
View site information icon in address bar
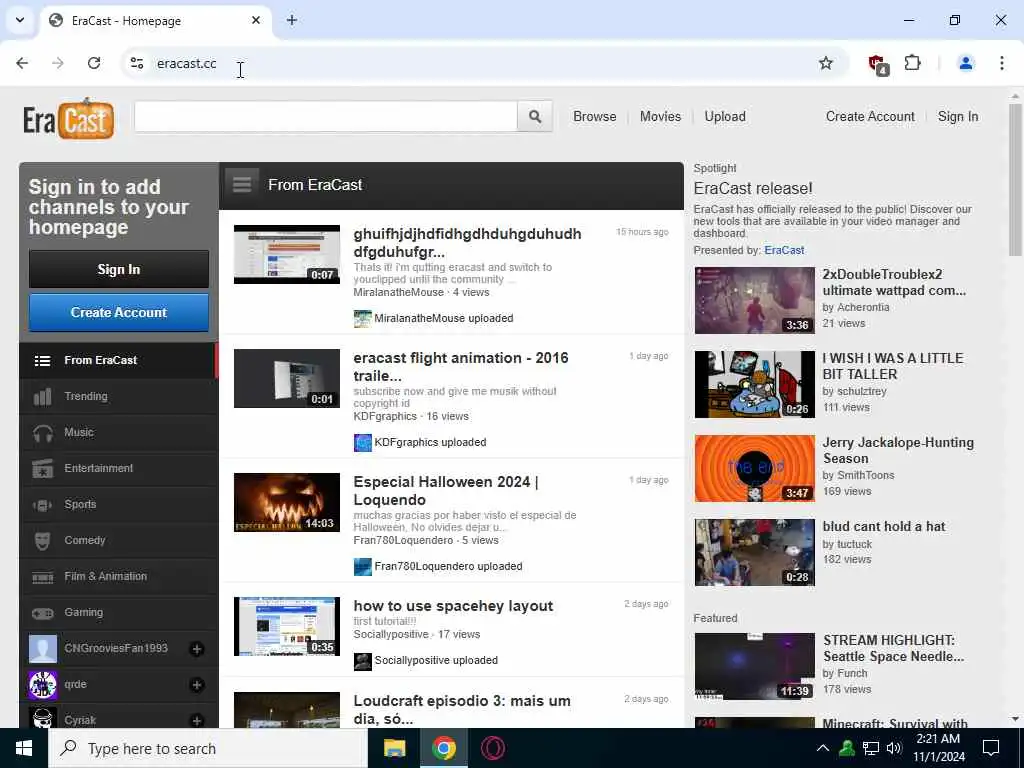tap(136, 63)
